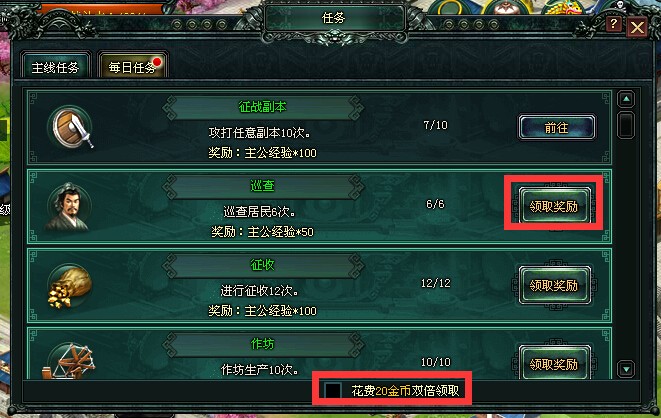Click the scroll down arrow button
Viewport: 661px width, 418px height.
click(x=626, y=369)
